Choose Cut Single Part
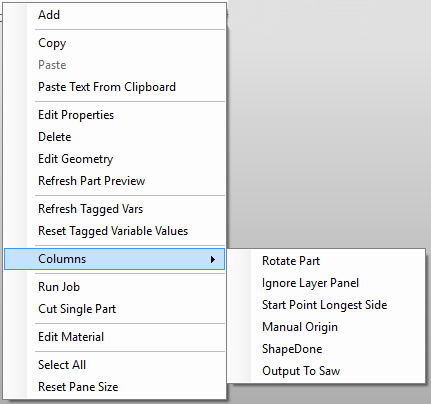The width and height of the screenshot is (431, 404). point(114,309)
